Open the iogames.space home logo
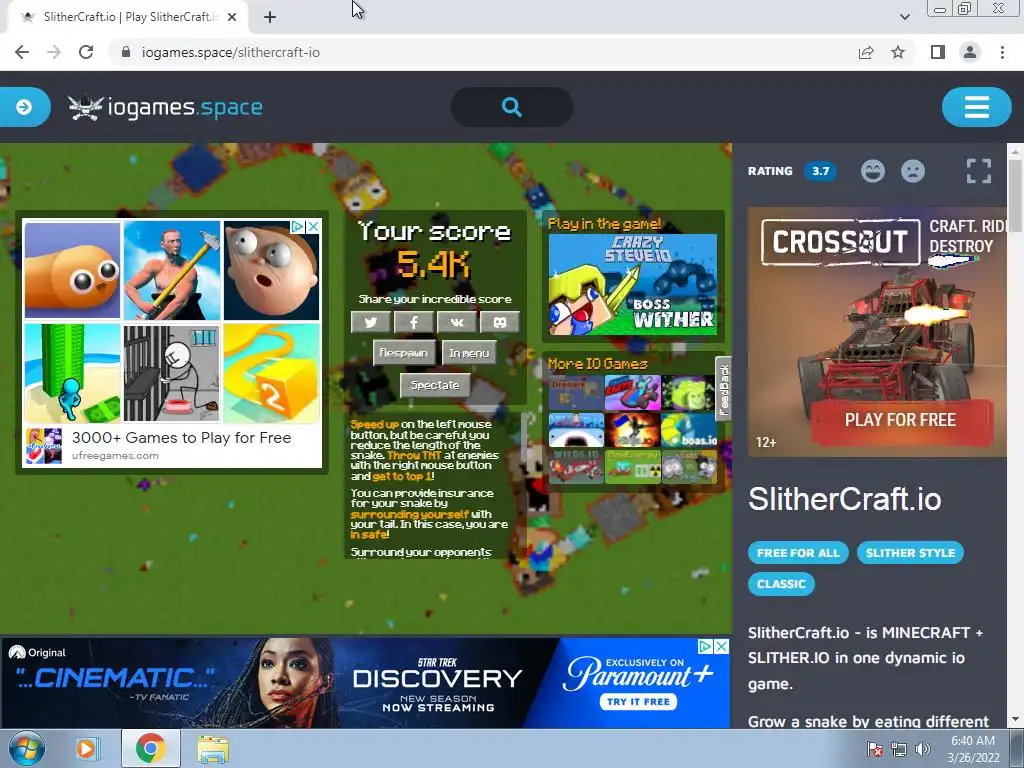This screenshot has height=768, width=1024. click(x=165, y=107)
